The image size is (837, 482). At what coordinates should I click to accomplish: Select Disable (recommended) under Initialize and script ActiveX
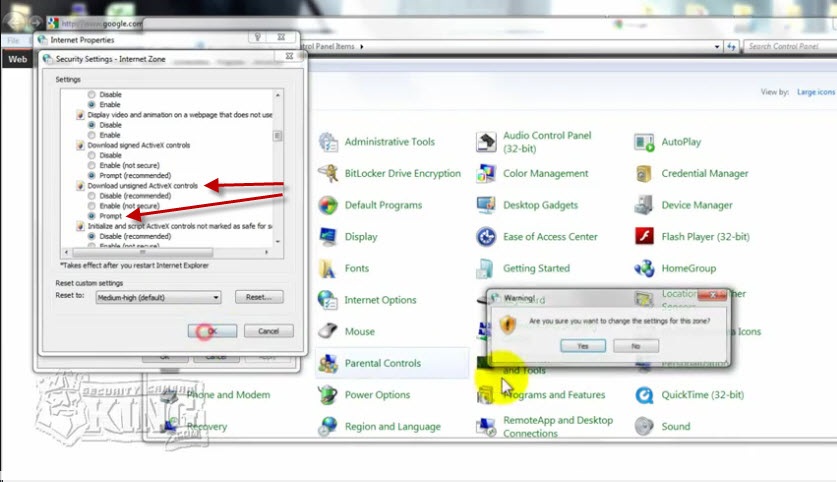tap(92, 236)
